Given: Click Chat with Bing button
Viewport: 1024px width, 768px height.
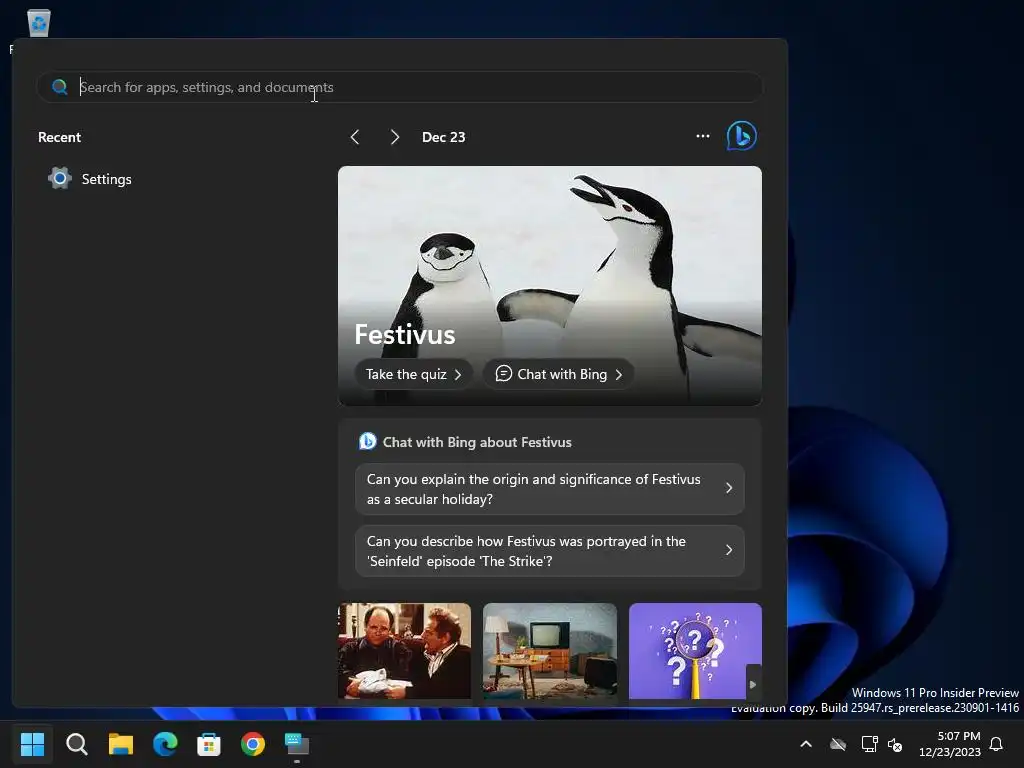Looking at the screenshot, I should point(558,374).
